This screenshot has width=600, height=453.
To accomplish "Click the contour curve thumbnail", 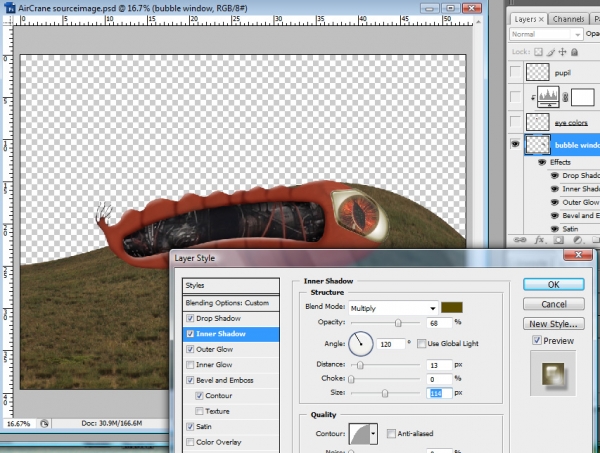I will click(x=359, y=434).
